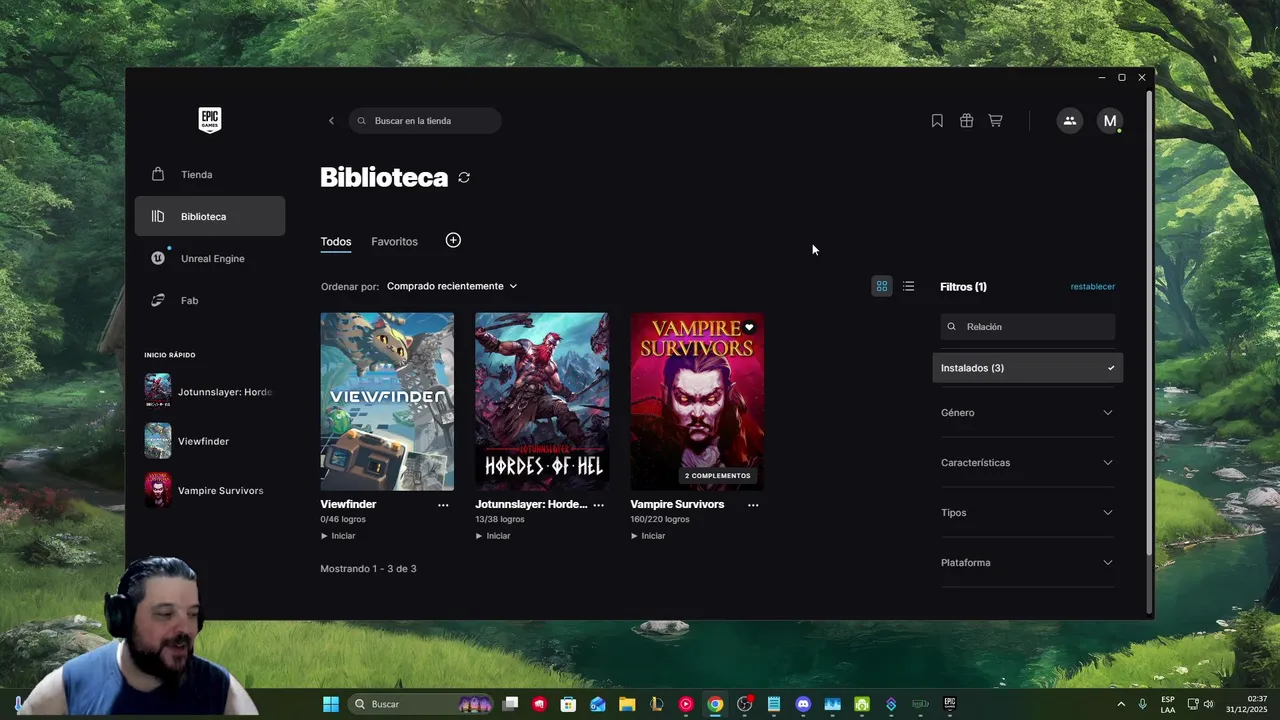This screenshot has width=1280, height=720.
Task: Open the friends list icon
Action: point(1070,121)
